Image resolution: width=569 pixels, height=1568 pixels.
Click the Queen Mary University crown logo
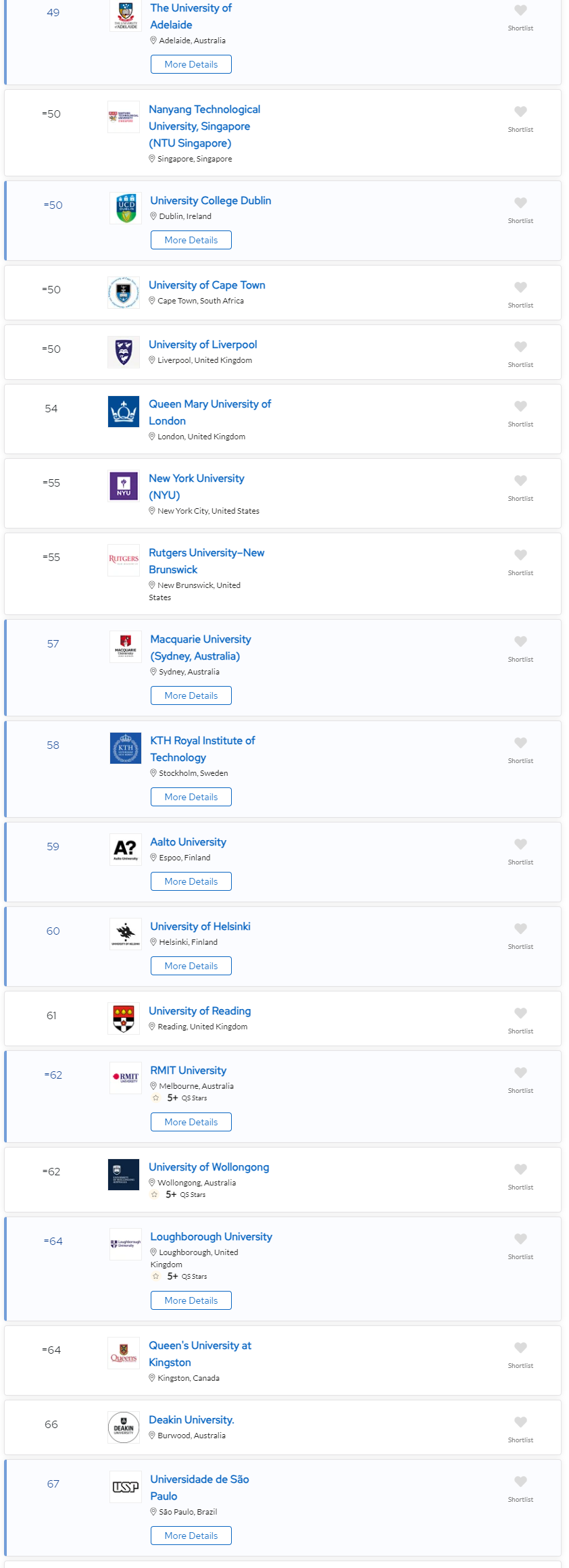[x=124, y=412]
